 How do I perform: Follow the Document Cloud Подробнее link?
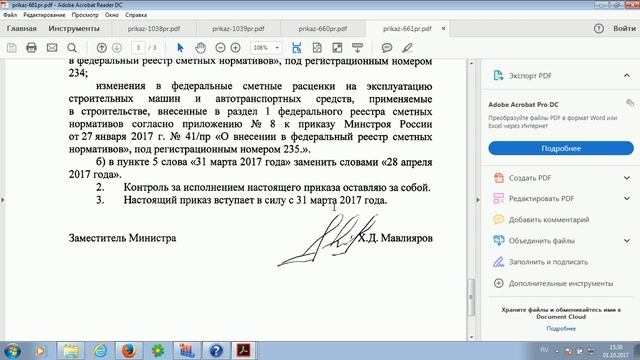click(561, 329)
